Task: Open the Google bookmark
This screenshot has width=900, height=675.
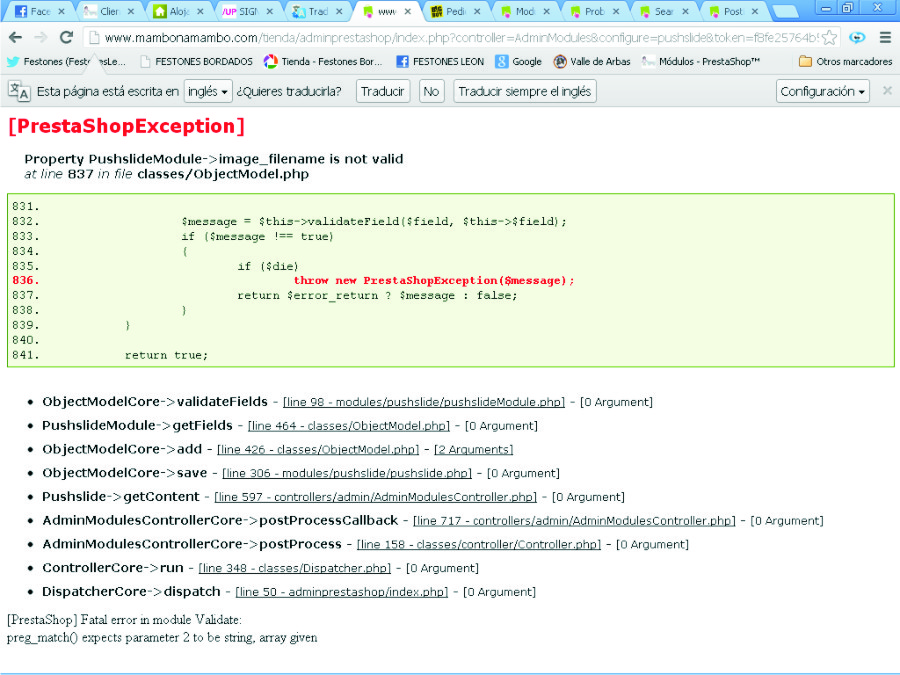Action: 519,61
